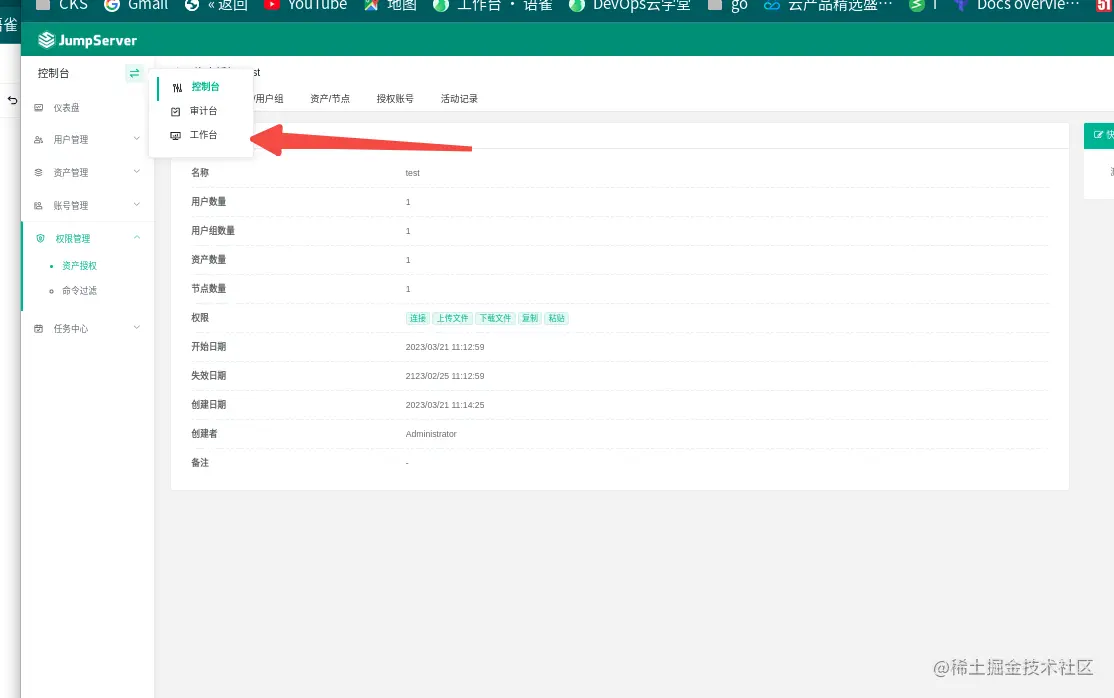The height and width of the screenshot is (698, 1114).
Task: Switch to the 授权账号 tab
Action: tap(395, 99)
